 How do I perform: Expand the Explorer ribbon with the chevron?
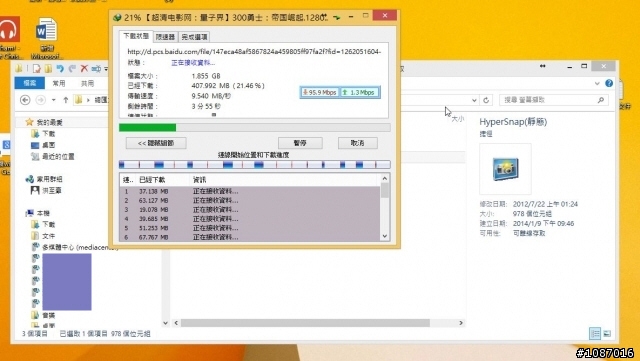coord(597,83)
